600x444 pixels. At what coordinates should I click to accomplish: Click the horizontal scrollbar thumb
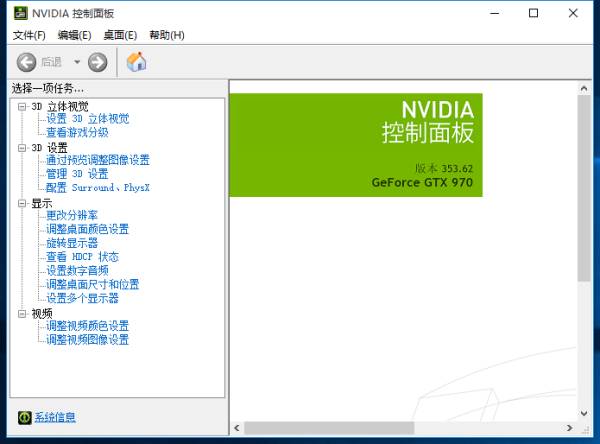pos(329,428)
